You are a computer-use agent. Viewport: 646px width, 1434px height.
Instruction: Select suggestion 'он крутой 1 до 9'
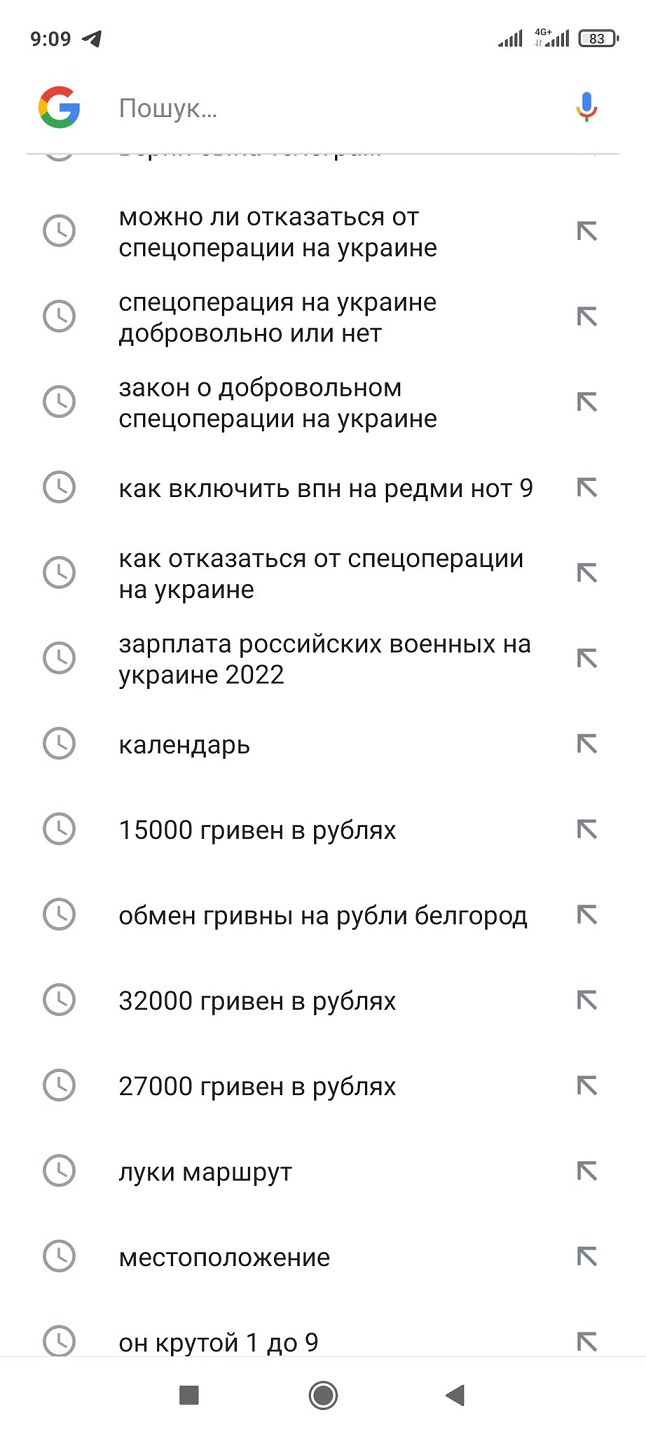click(x=218, y=1342)
